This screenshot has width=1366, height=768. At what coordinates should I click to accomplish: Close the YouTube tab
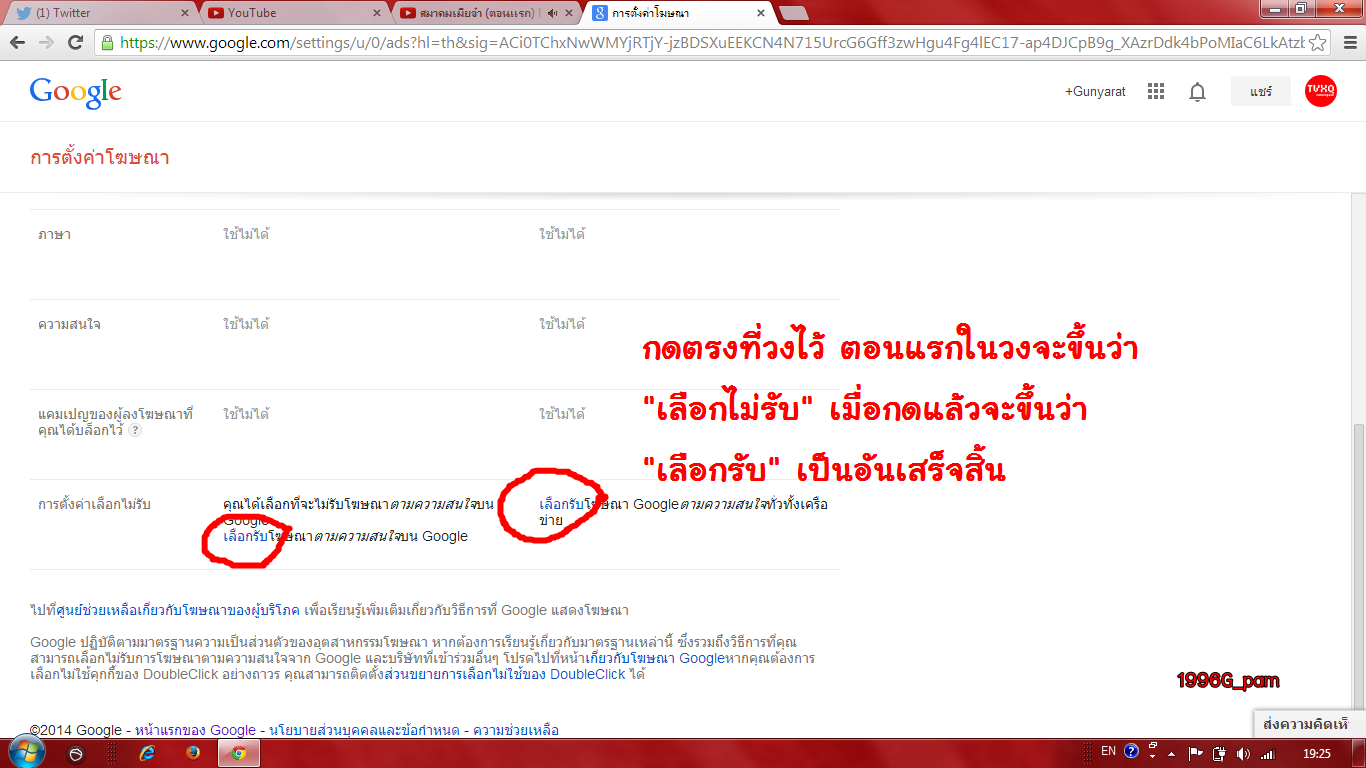(377, 13)
